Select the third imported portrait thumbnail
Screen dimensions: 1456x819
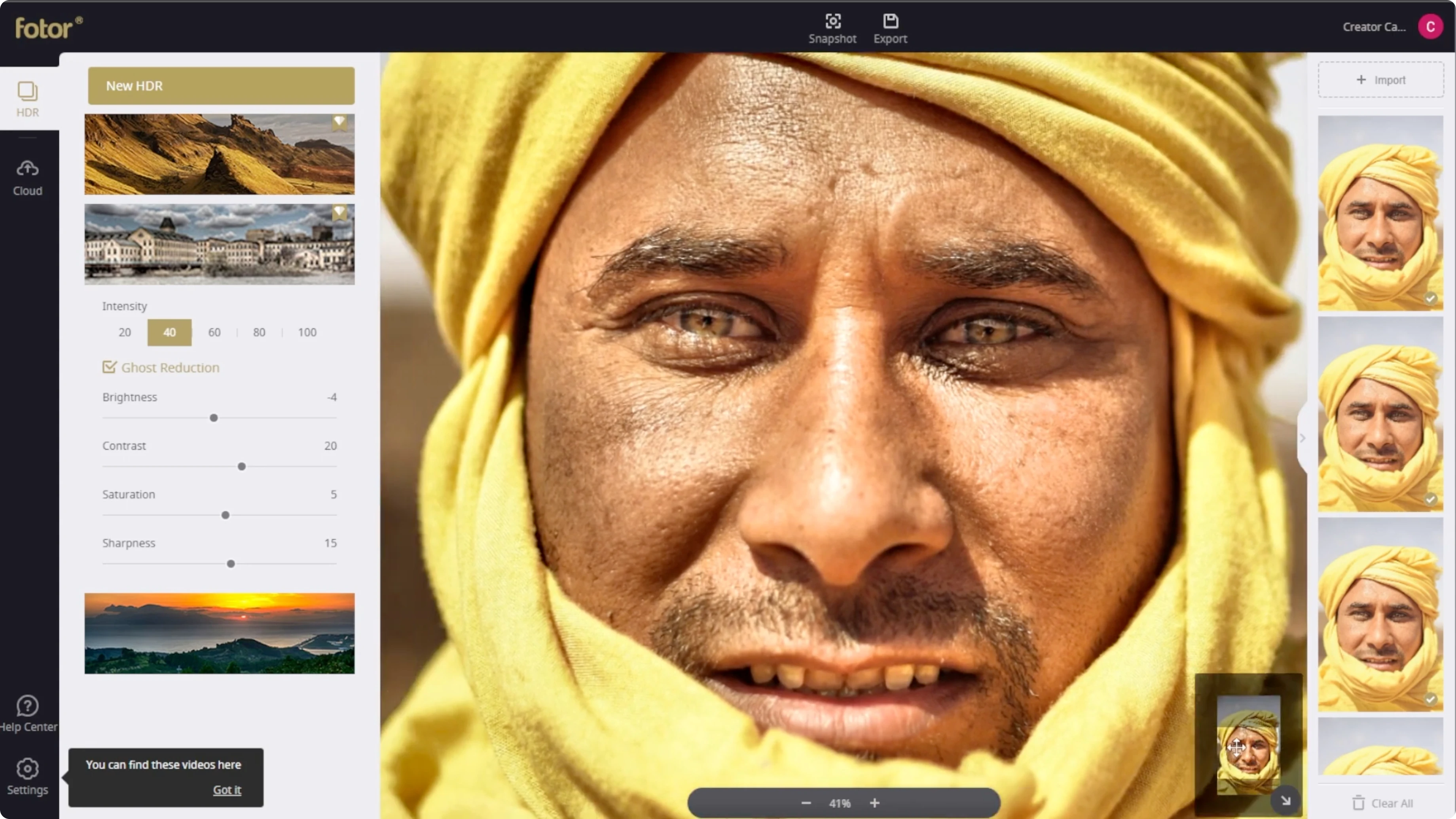click(x=1380, y=614)
